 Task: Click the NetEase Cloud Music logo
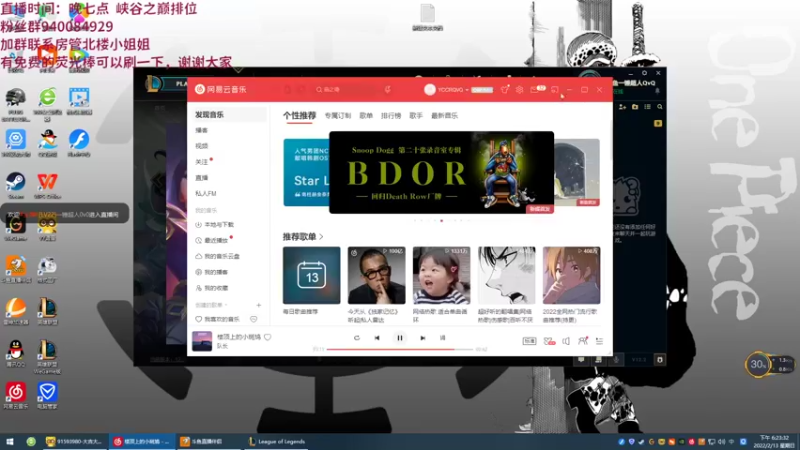tap(220, 89)
